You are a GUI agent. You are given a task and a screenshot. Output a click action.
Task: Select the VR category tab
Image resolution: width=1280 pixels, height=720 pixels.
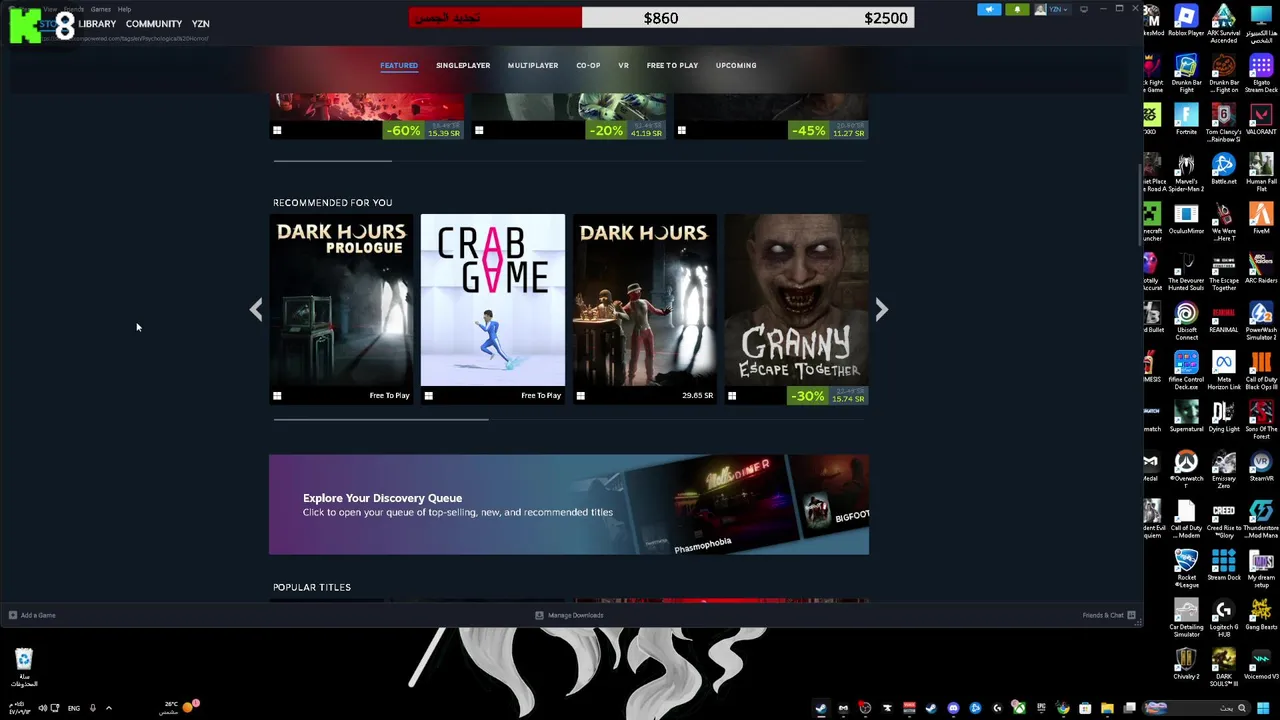pos(623,66)
